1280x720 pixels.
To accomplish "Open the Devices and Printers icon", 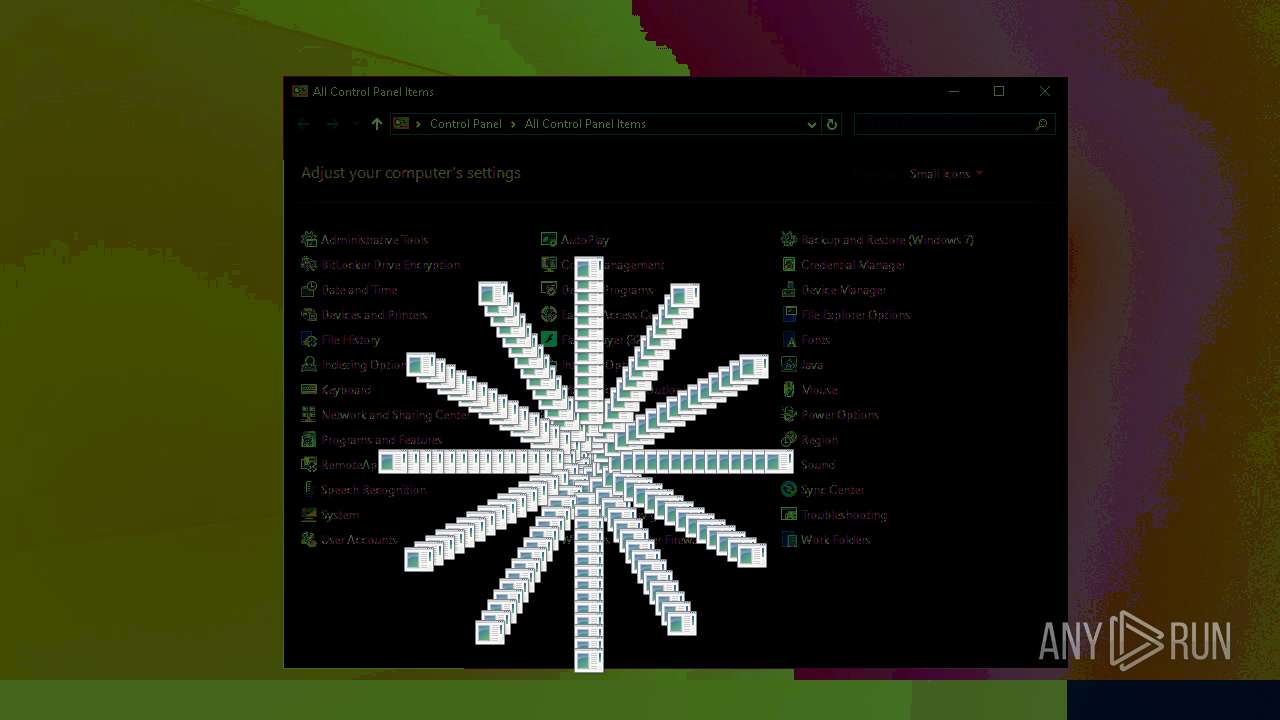I will [x=309, y=315].
